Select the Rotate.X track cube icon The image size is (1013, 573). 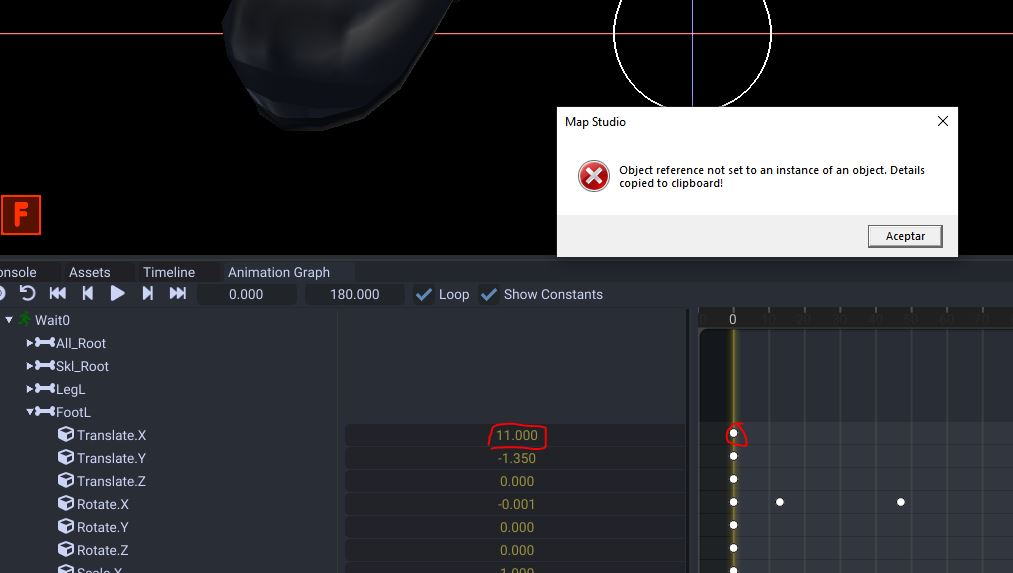[x=66, y=503]
